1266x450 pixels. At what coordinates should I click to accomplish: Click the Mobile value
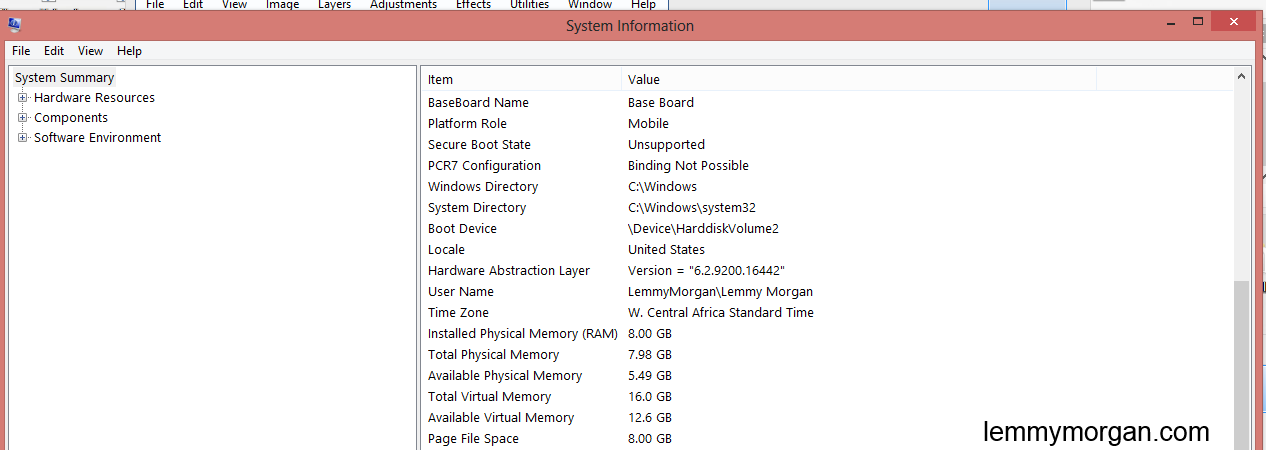tap(648, 124)
